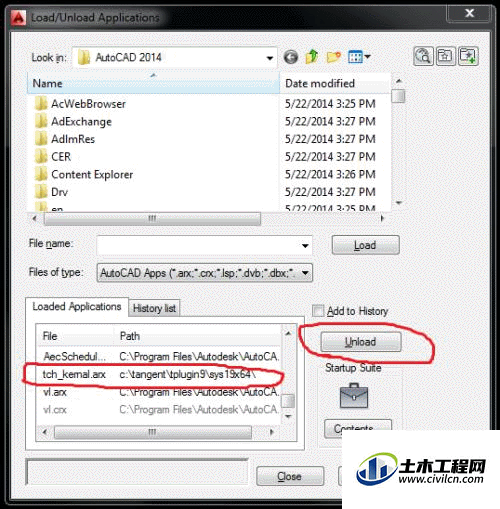Click the File column header in loaded list
Image resolution: width=500 pixels, height=509 pixels.
pyautogui.click(x=75, y=336)
